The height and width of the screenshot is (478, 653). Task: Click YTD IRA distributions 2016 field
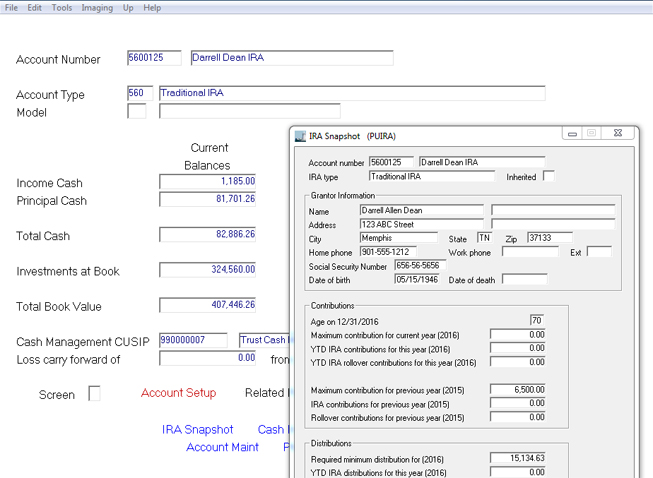pos(518,472)
